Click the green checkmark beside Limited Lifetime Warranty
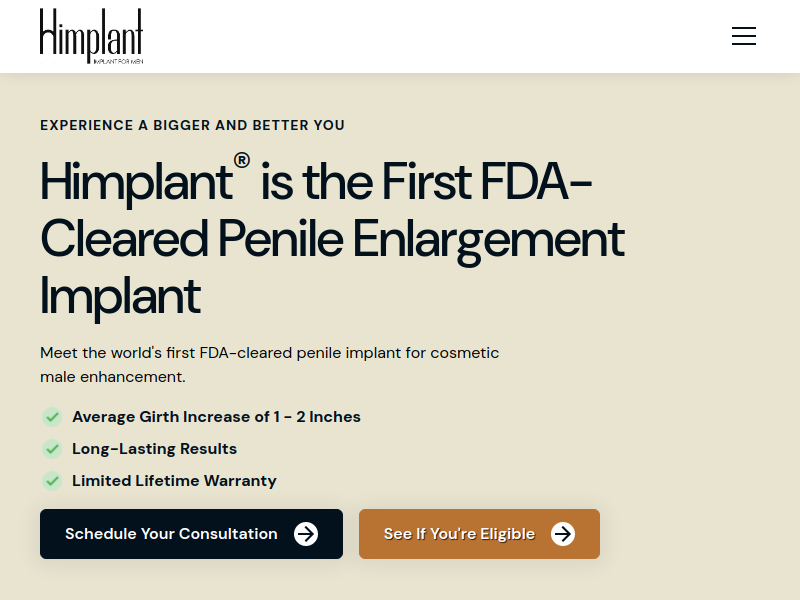 (52, 481)
